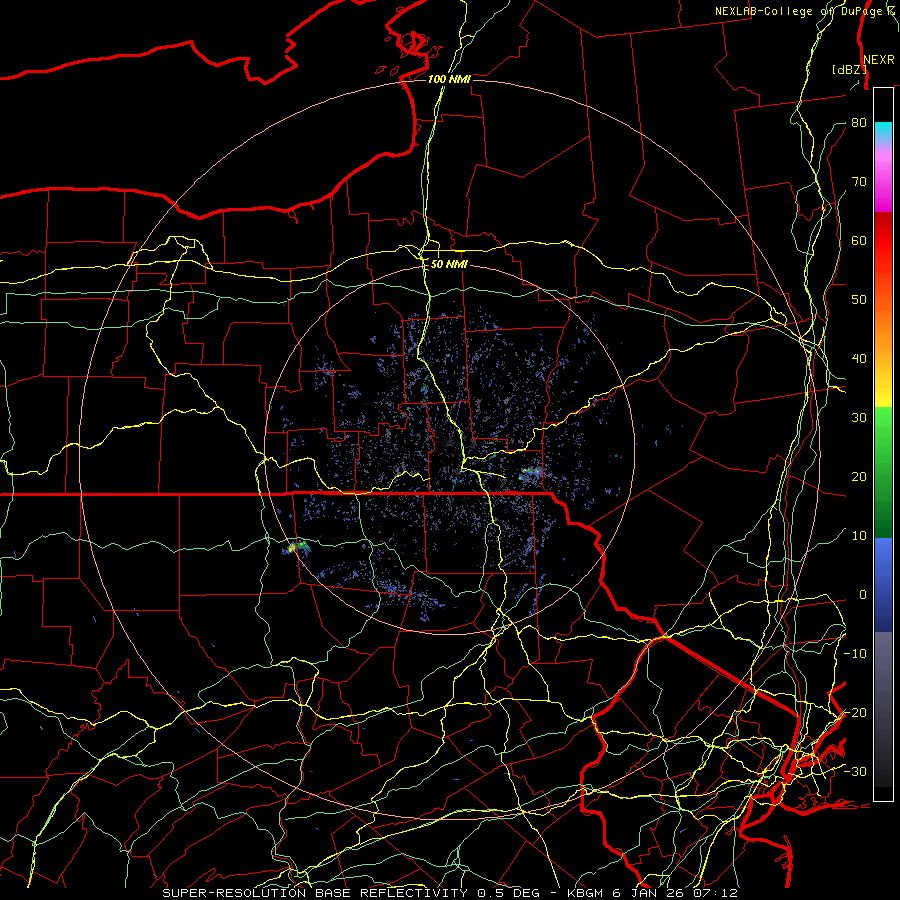Click the red segment of the color bar
The image size is (900, 900).
coord(883,241)
